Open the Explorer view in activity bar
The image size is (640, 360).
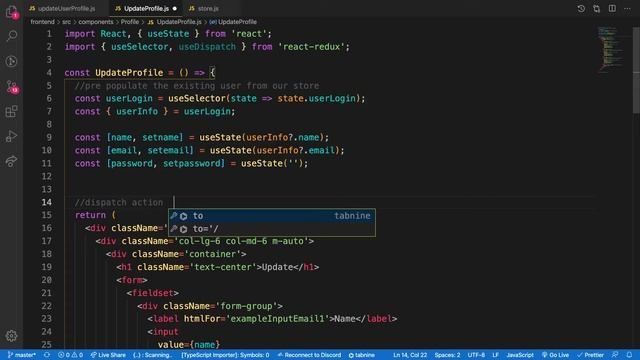[x=11, y=12]
